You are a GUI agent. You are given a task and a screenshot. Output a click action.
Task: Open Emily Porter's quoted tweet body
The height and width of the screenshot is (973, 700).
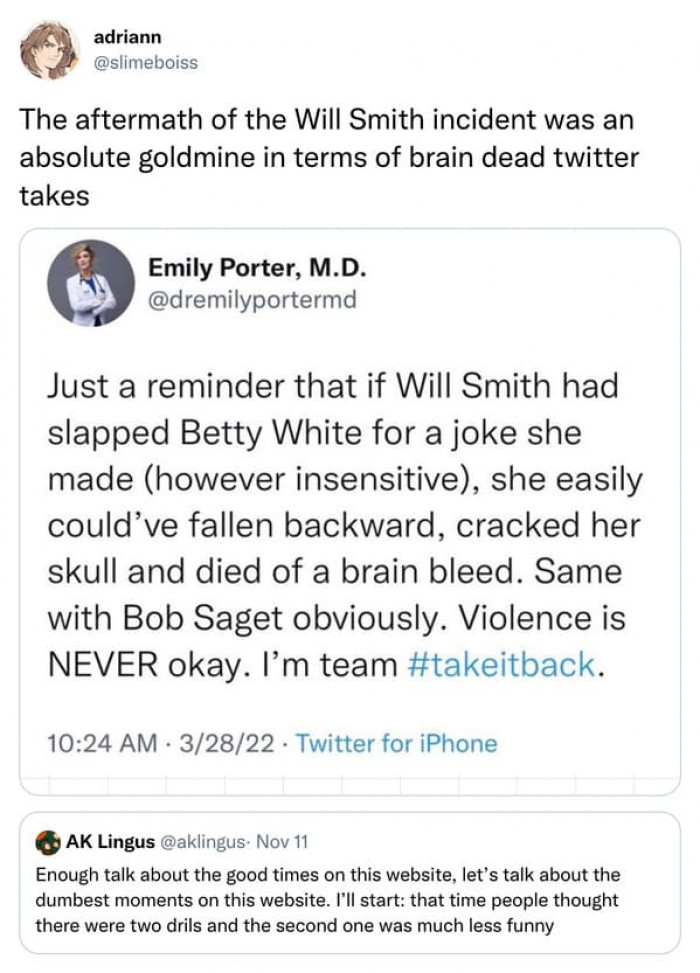click(340, 523)
